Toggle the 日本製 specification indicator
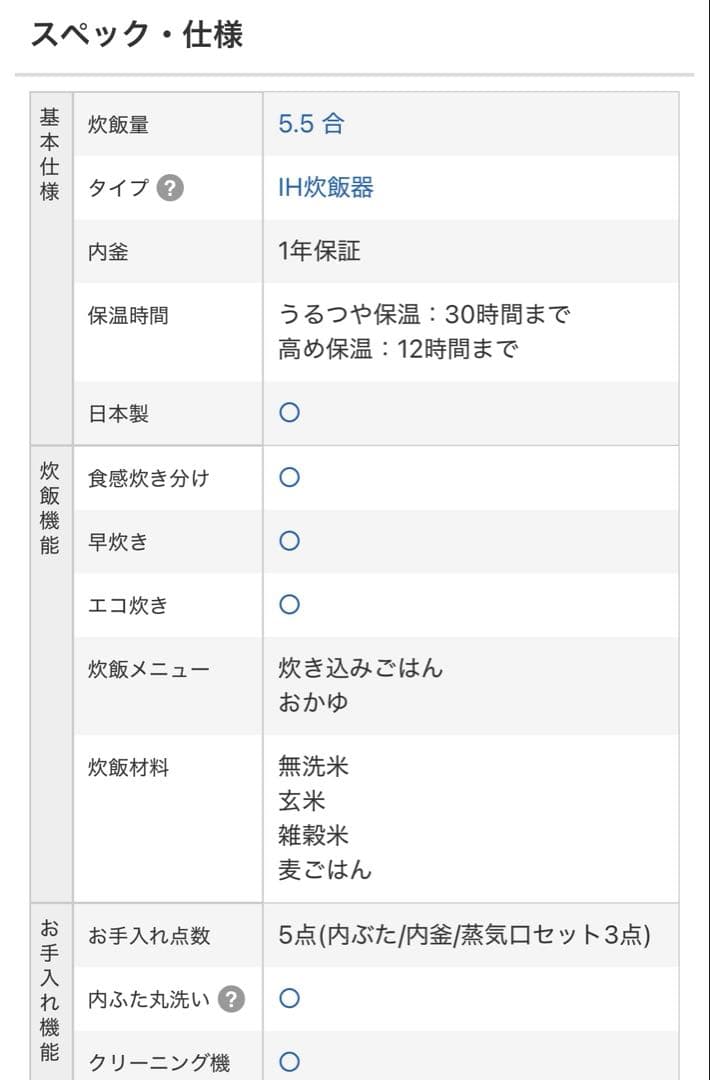The height and width of the screenshot is (1080, 710). pyautogui.click(x=288, y=413)
